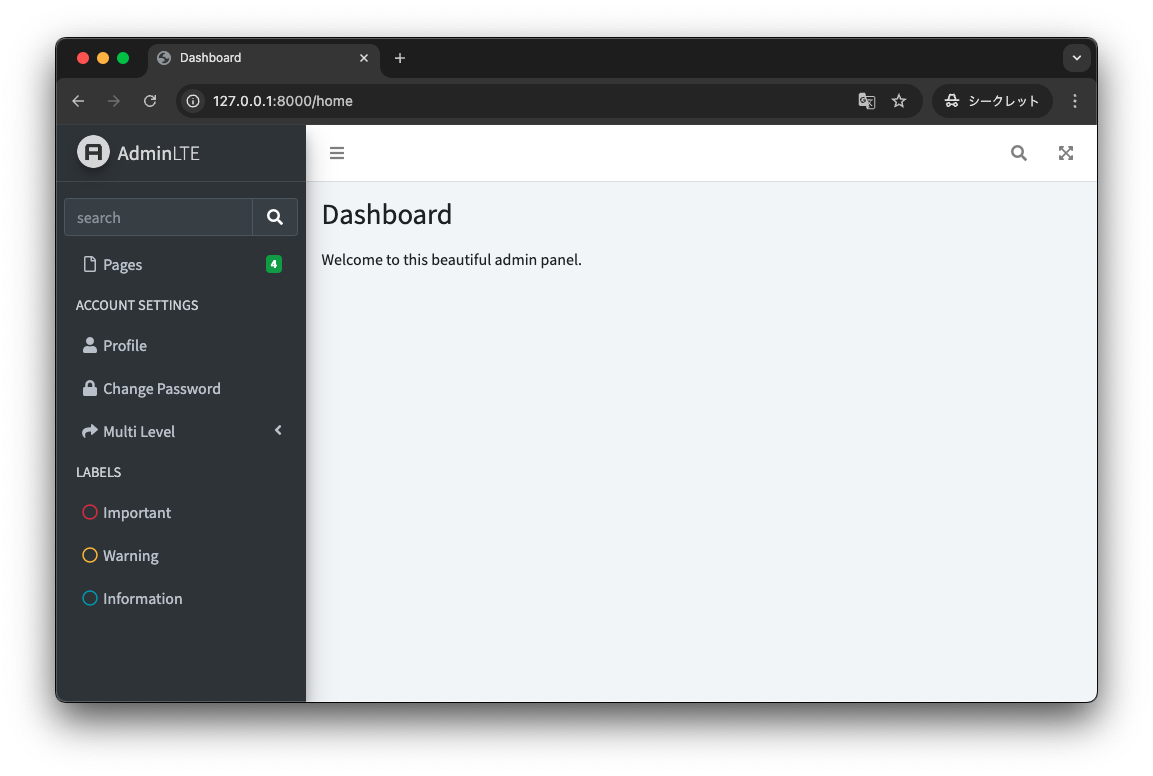Open Change Password page
The height and width of the screenshot is (776, 1153).
[181, 388]
